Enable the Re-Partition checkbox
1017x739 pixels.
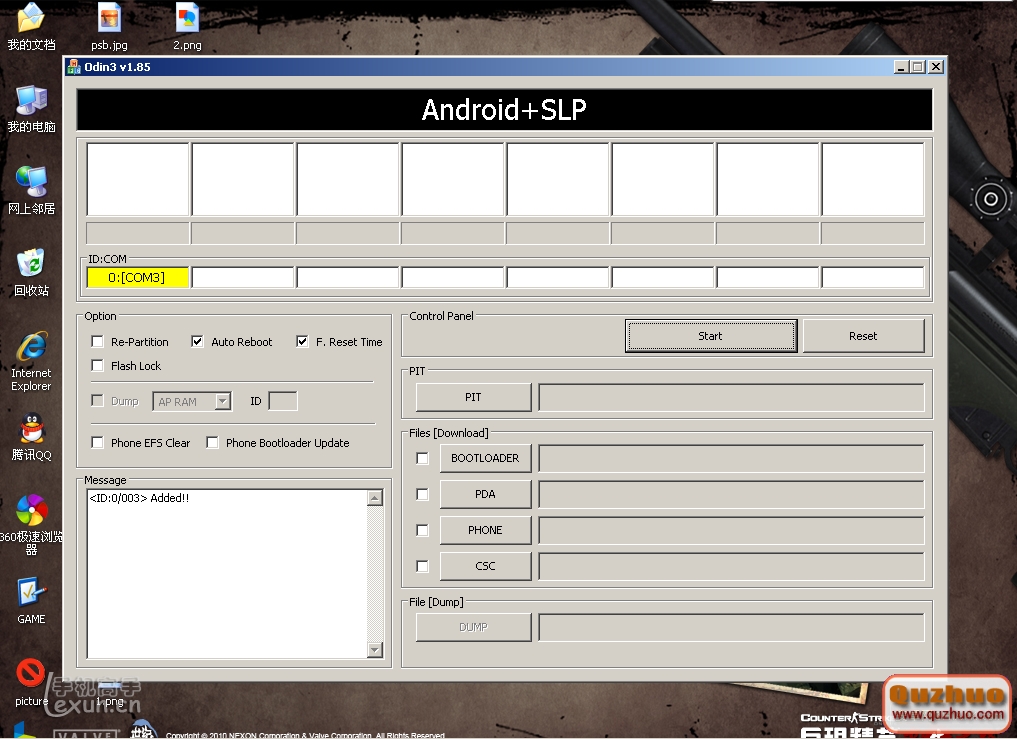point(98,342)
